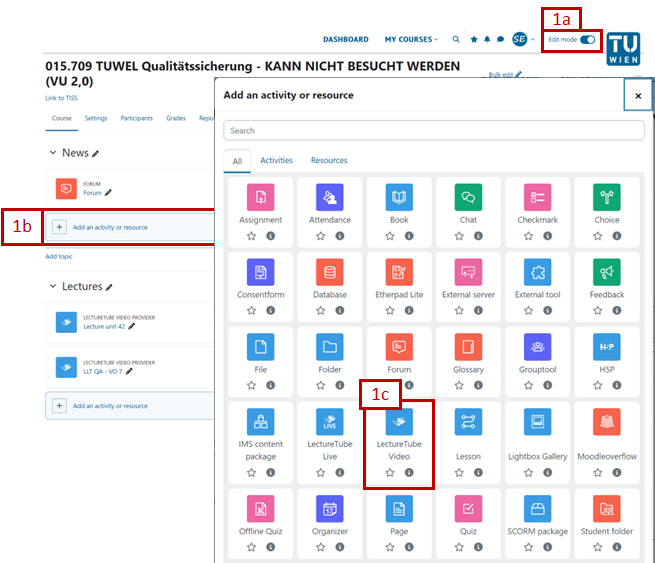Screen dimensions: 655x563
Task: Switch to the Activities tab
Action: click(276, 160)
